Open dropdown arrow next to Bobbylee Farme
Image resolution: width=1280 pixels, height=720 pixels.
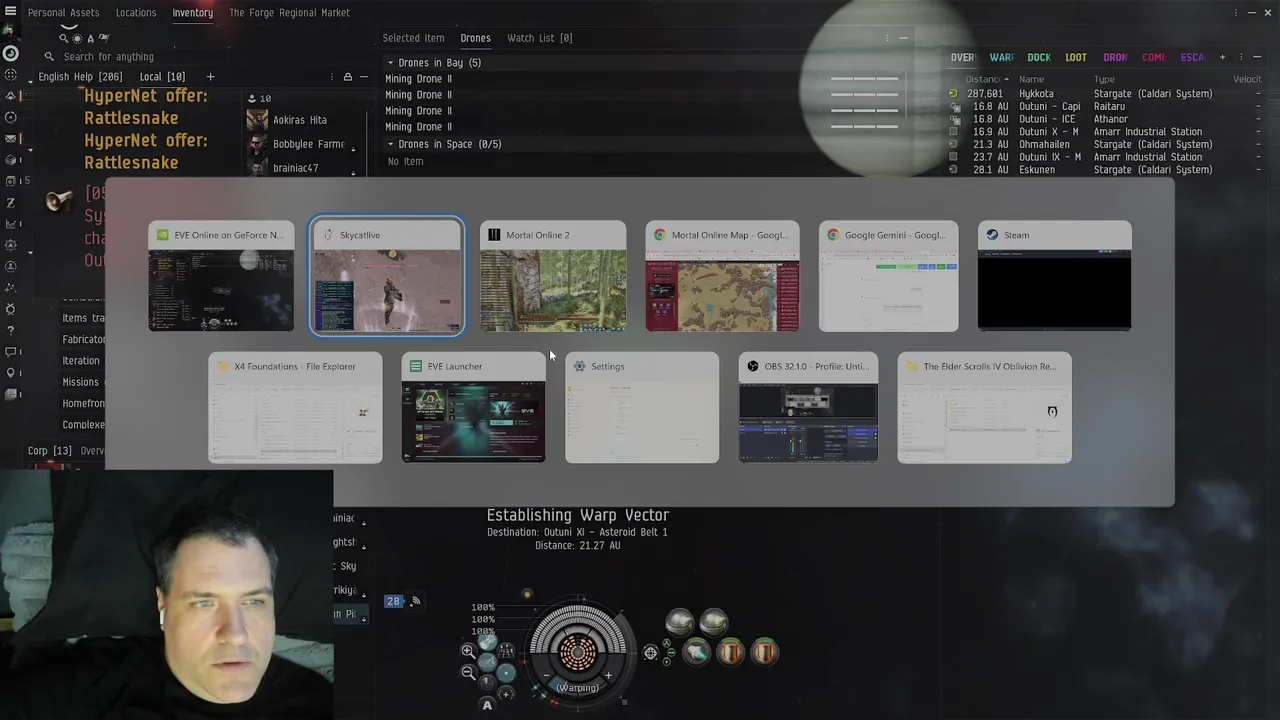pyautogui.click(x=354, y=148)
